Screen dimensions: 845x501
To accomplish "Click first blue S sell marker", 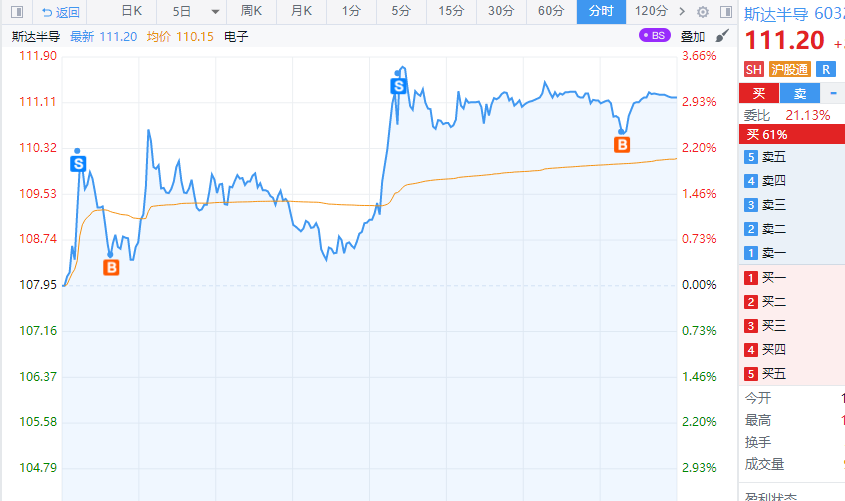I will click(79, 162).
